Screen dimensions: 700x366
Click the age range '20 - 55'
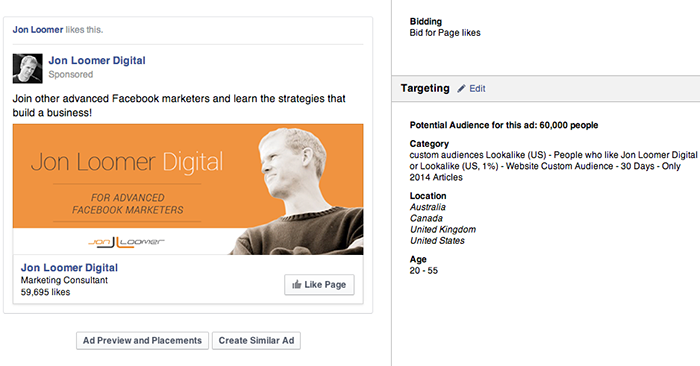coord(424,271)
